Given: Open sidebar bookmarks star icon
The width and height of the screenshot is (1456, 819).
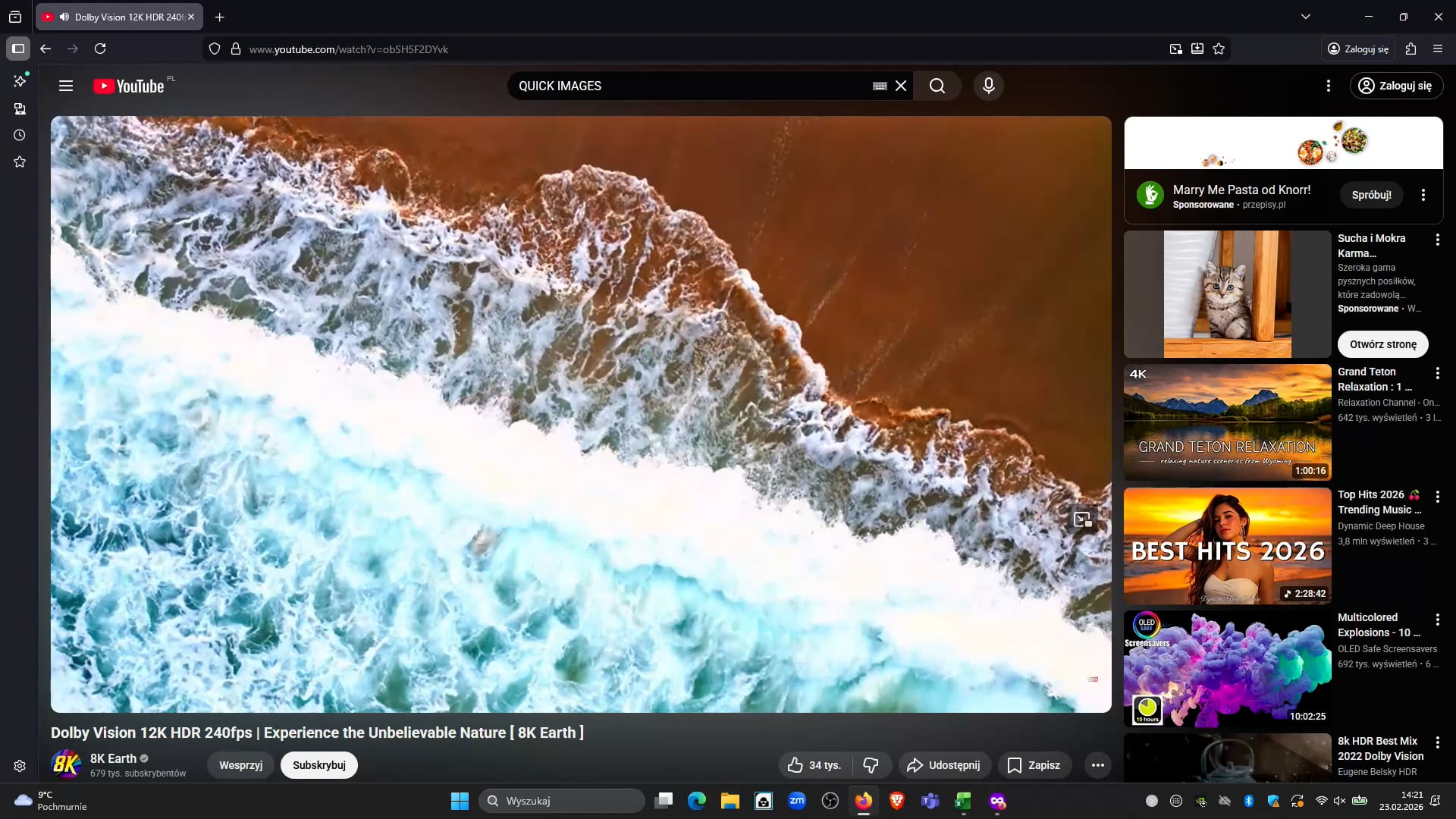Looking at the screenshot, I should tap(20, 162).
